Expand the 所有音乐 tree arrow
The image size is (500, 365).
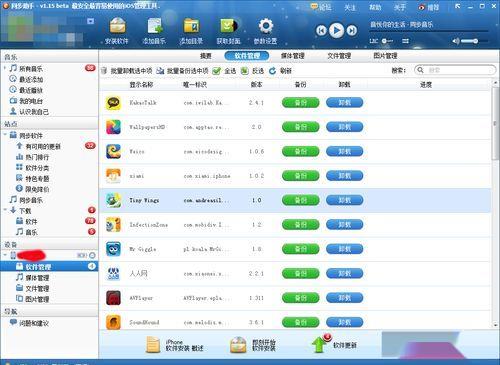click(x=5, y=68)
